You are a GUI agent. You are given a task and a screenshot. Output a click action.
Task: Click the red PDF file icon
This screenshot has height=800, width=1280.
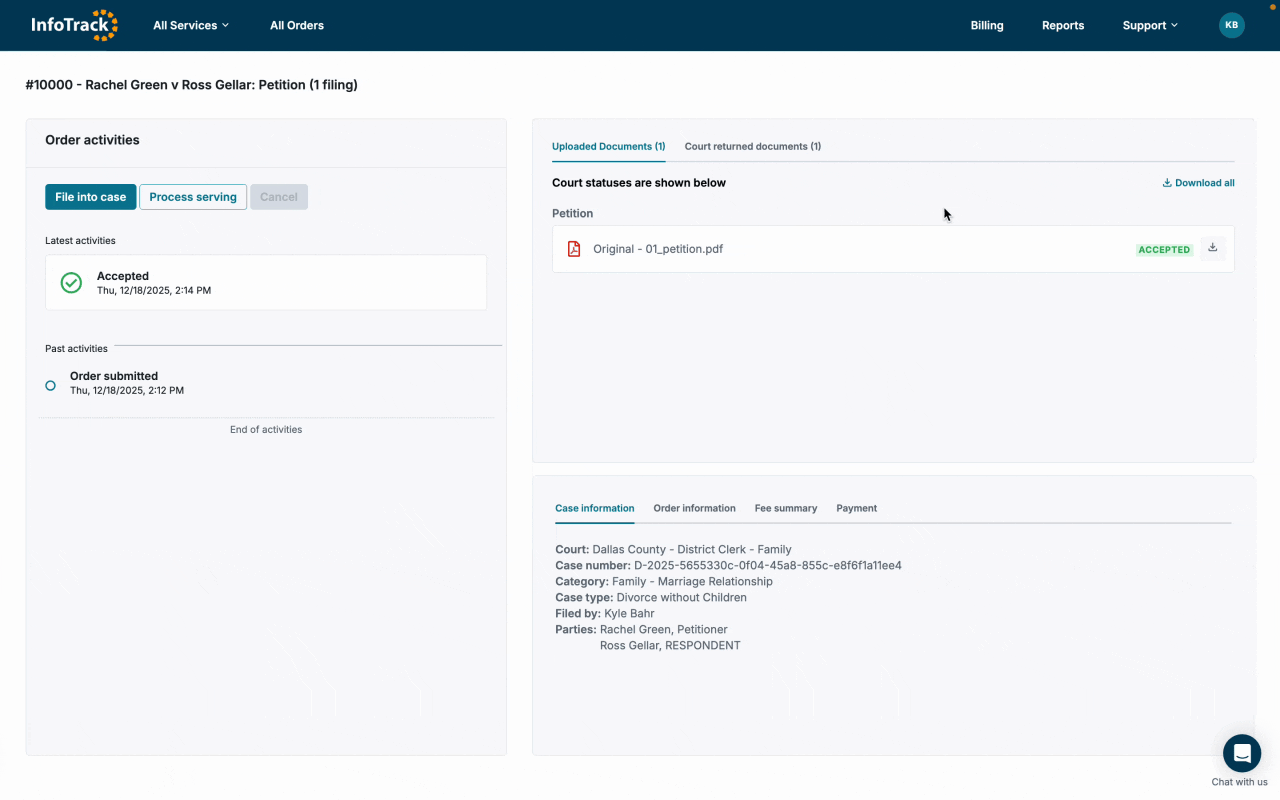point(574,249)
